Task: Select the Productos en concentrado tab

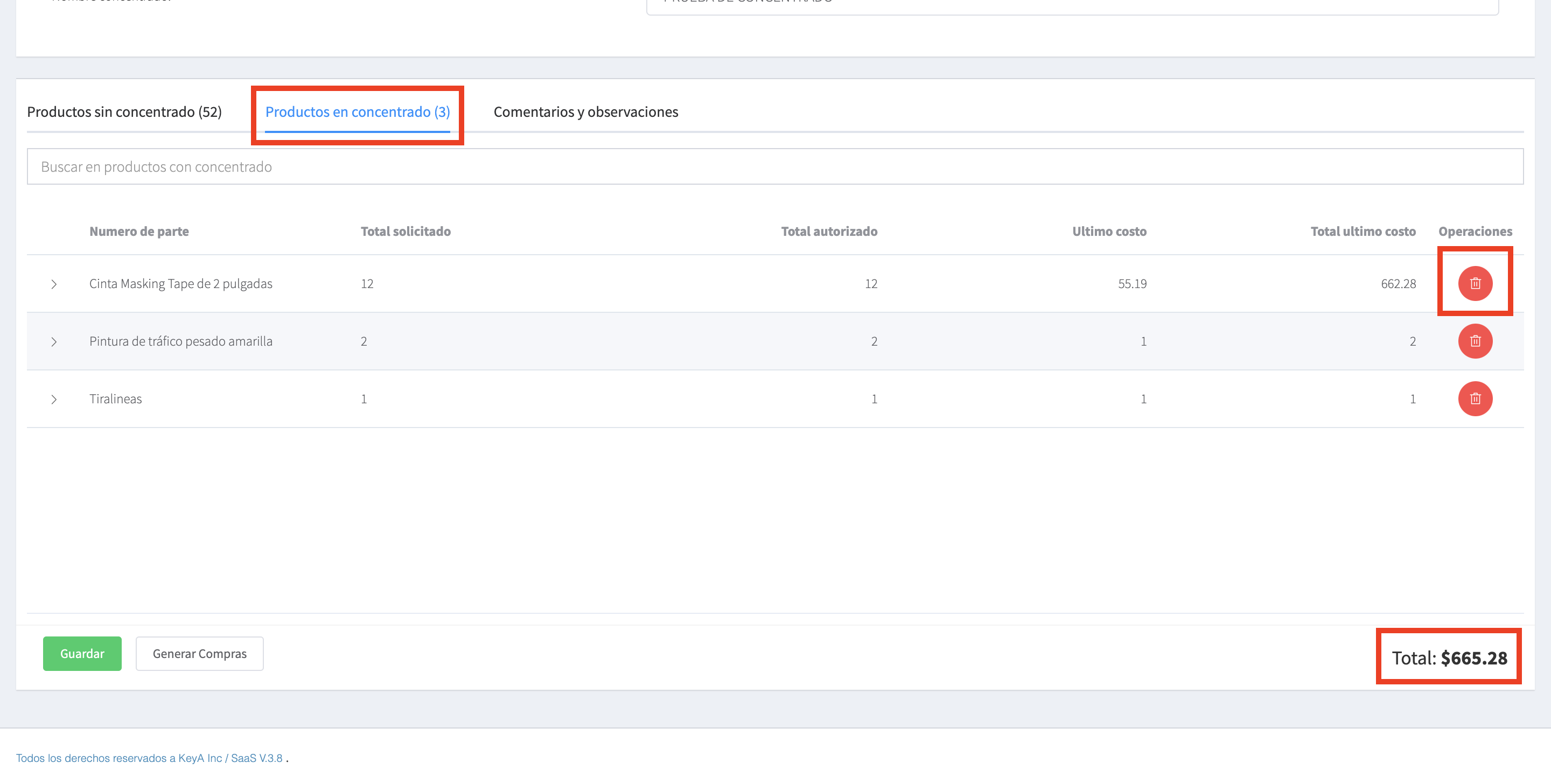Action: click(x=357, y=112)
